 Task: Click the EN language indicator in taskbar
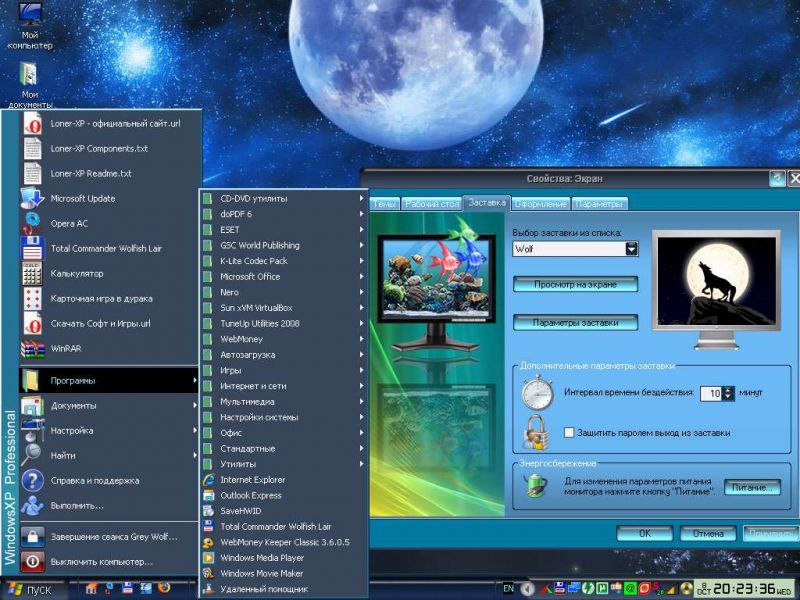[x=508, y=589]
